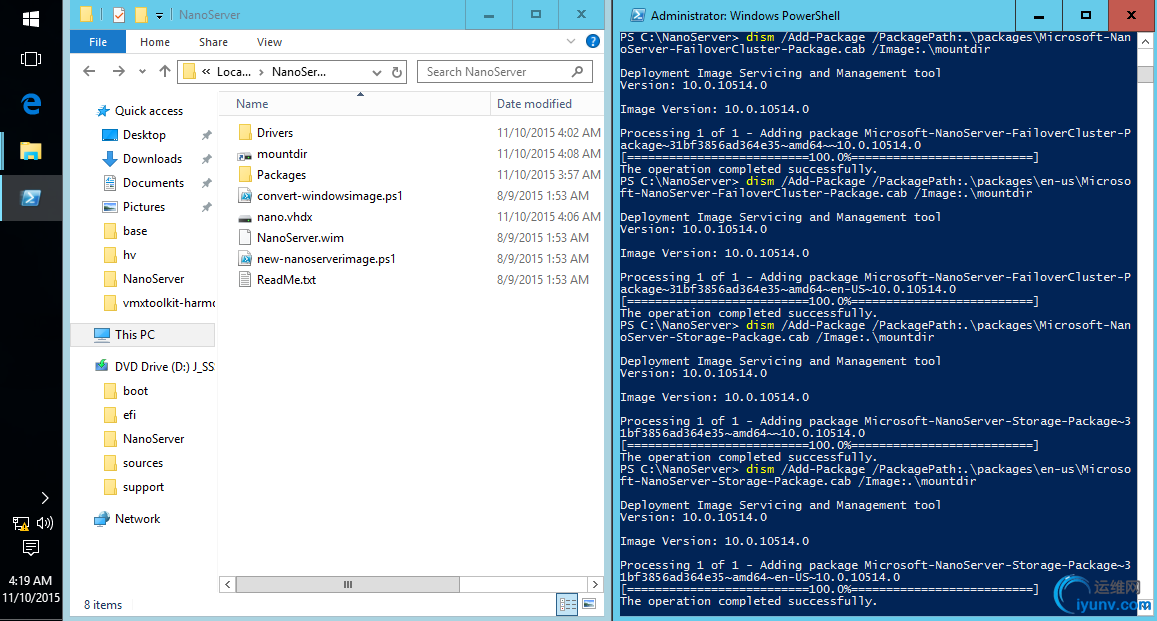Switch to details view layout
This screenshot has width=1157, height=621.
[x=567, y=604]
